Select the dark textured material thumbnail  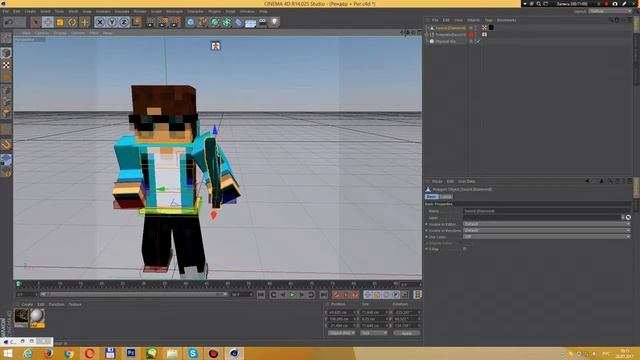21,318
